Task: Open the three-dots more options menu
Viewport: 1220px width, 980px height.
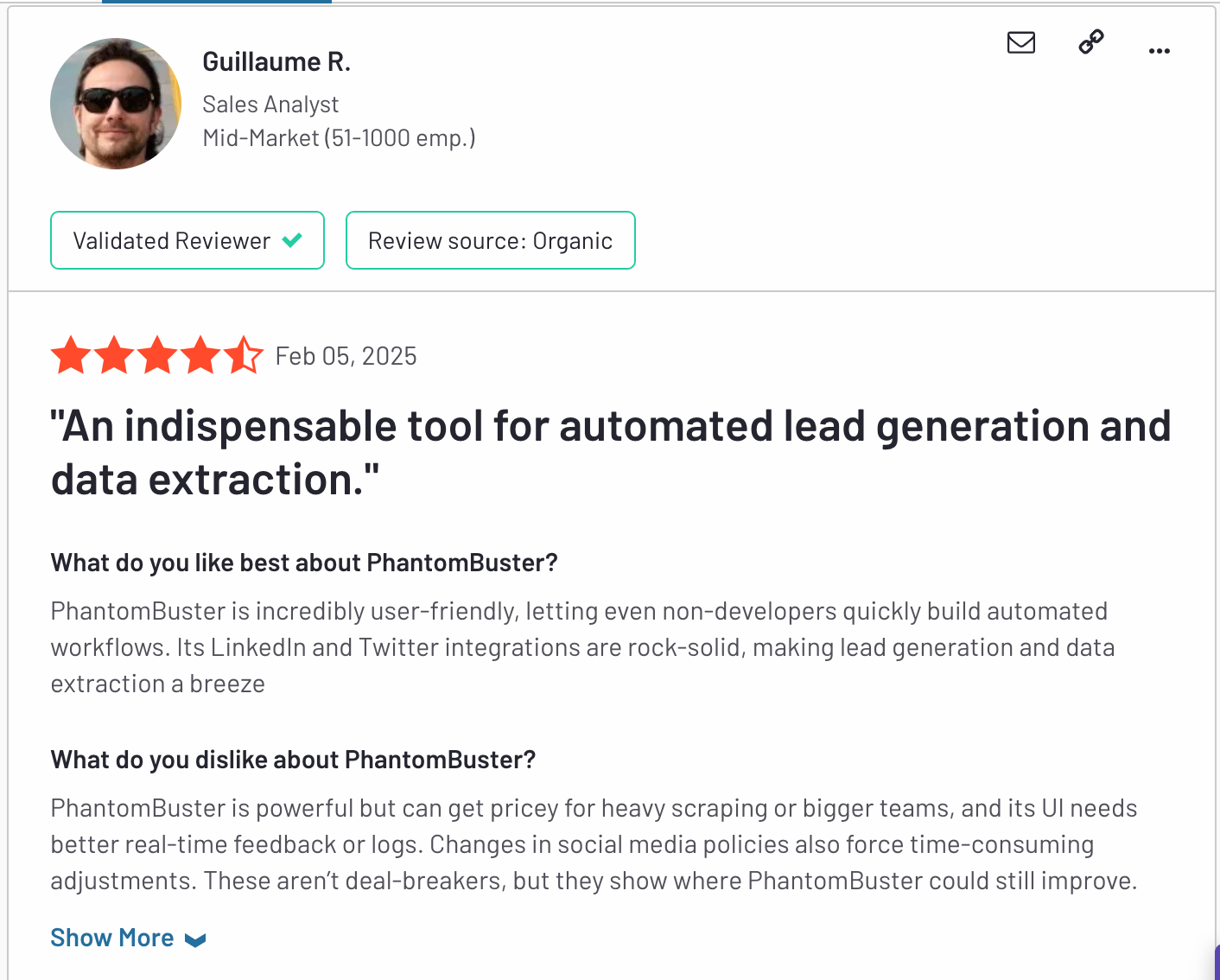Action: [x=1160, y=51]
